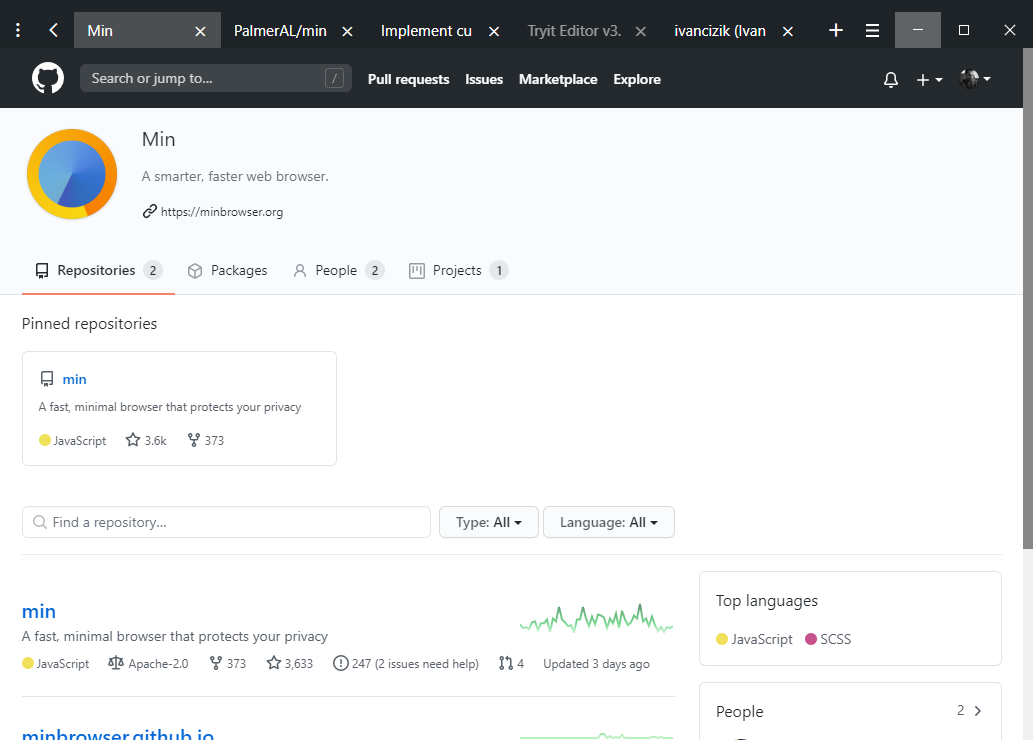The height and width of the screenshot is (740, 1033).
Task: Switch to the ivancizik tab
Action: point(719,31)
